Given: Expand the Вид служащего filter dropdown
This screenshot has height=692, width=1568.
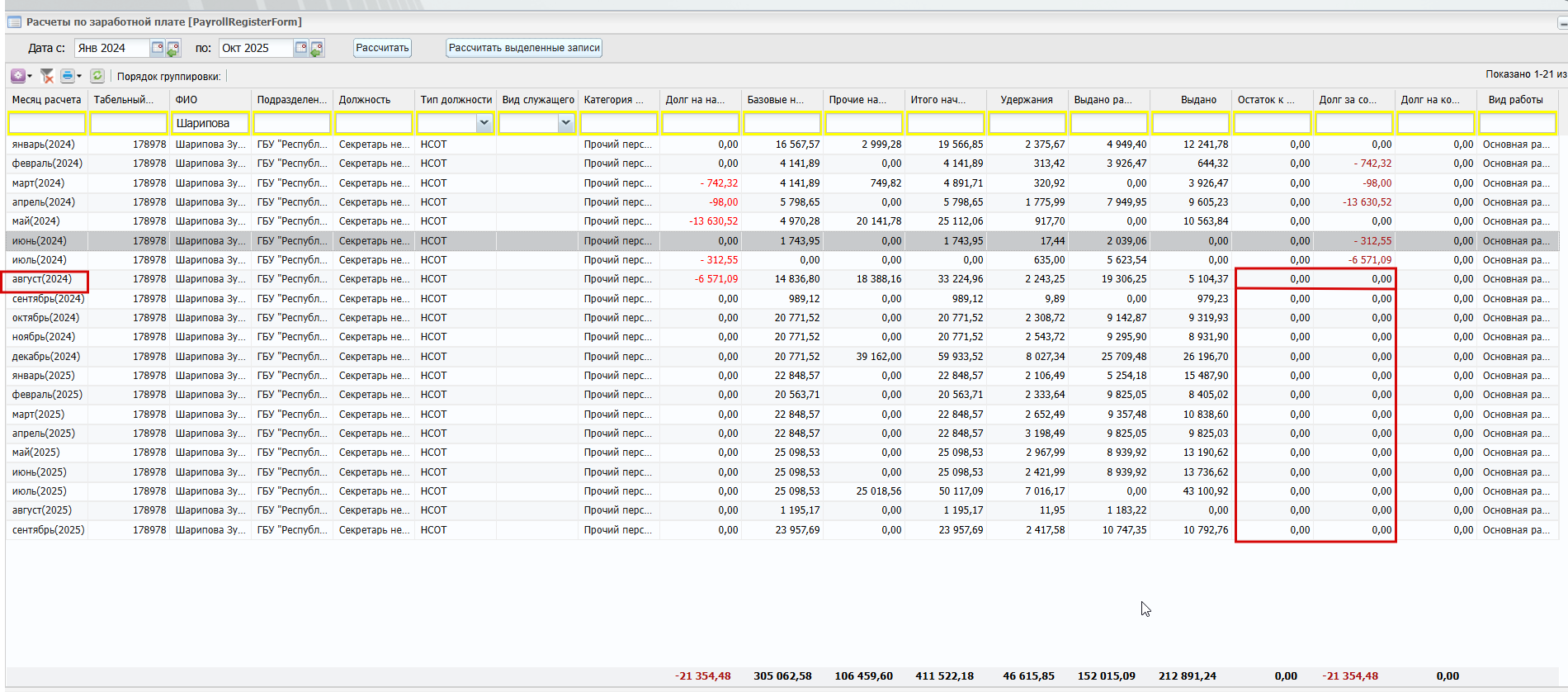Looking at the screenshot, I should click(x=565, y=123).
